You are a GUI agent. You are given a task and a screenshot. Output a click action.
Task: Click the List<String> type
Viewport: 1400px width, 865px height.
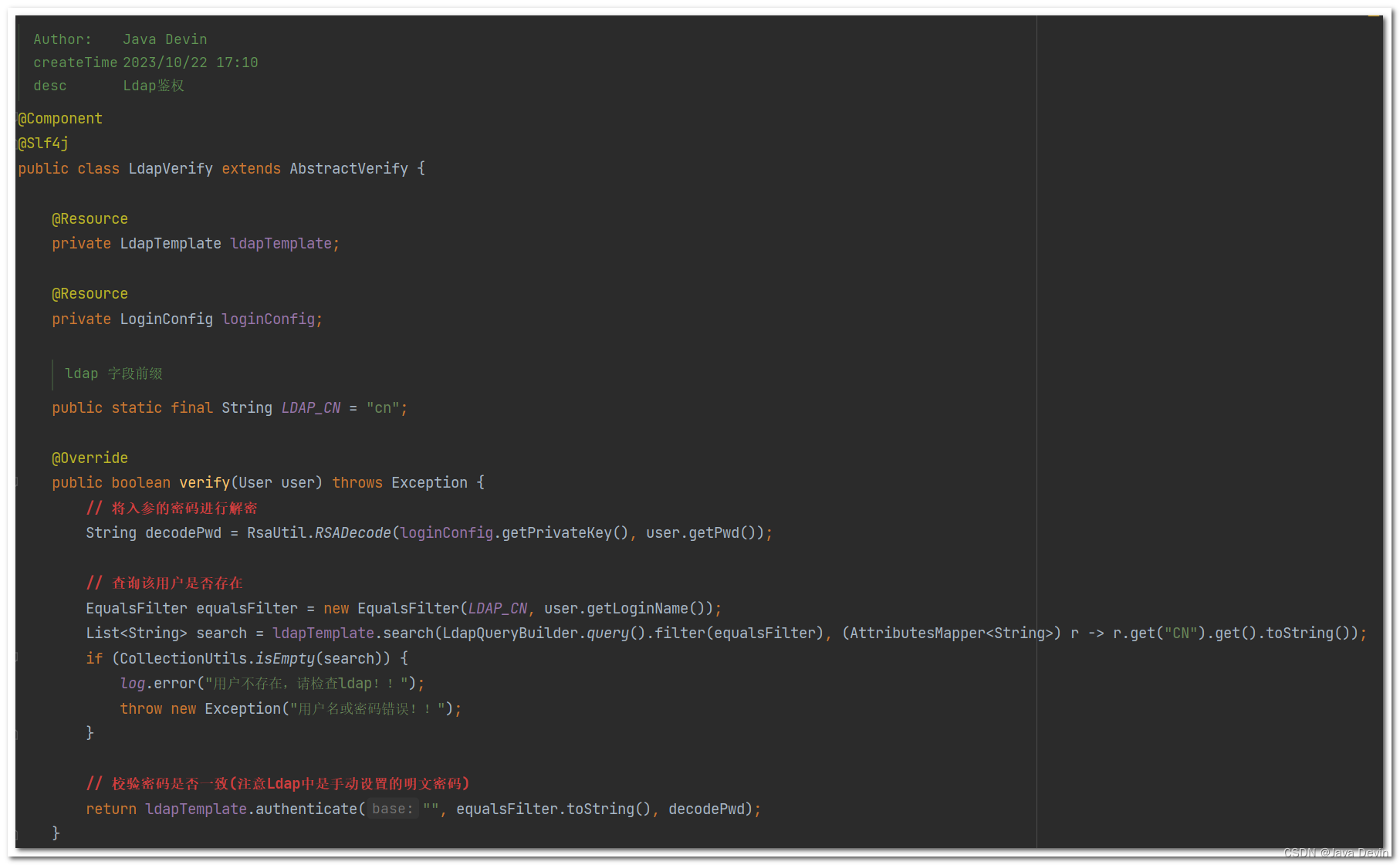click(137, 633)
